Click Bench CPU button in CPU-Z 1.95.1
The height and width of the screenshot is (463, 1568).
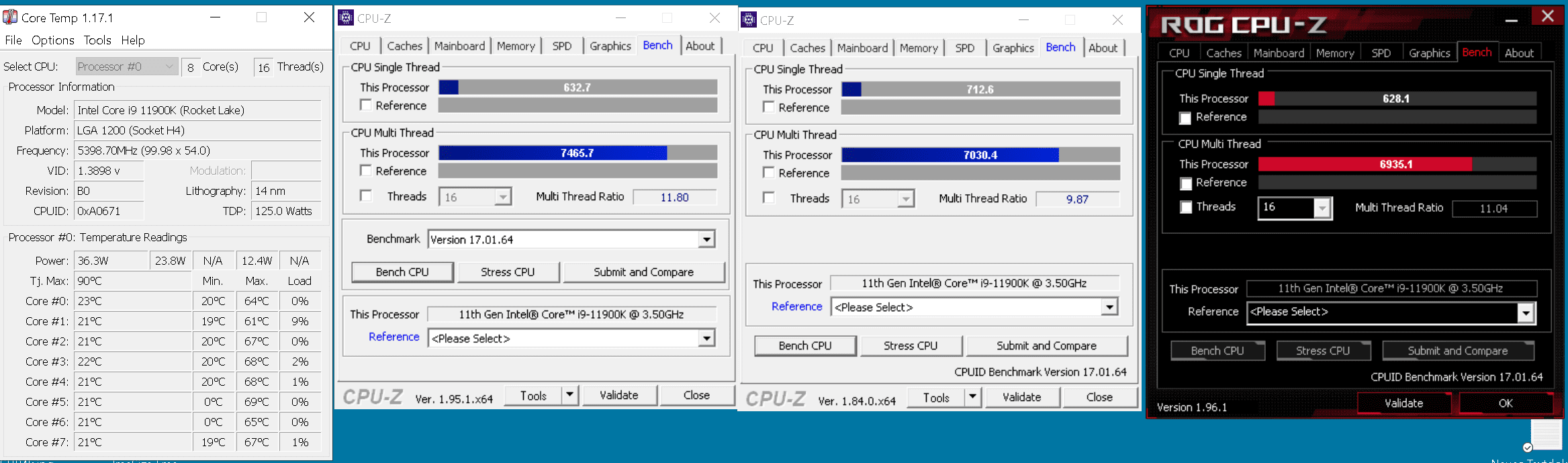point(402,271)
